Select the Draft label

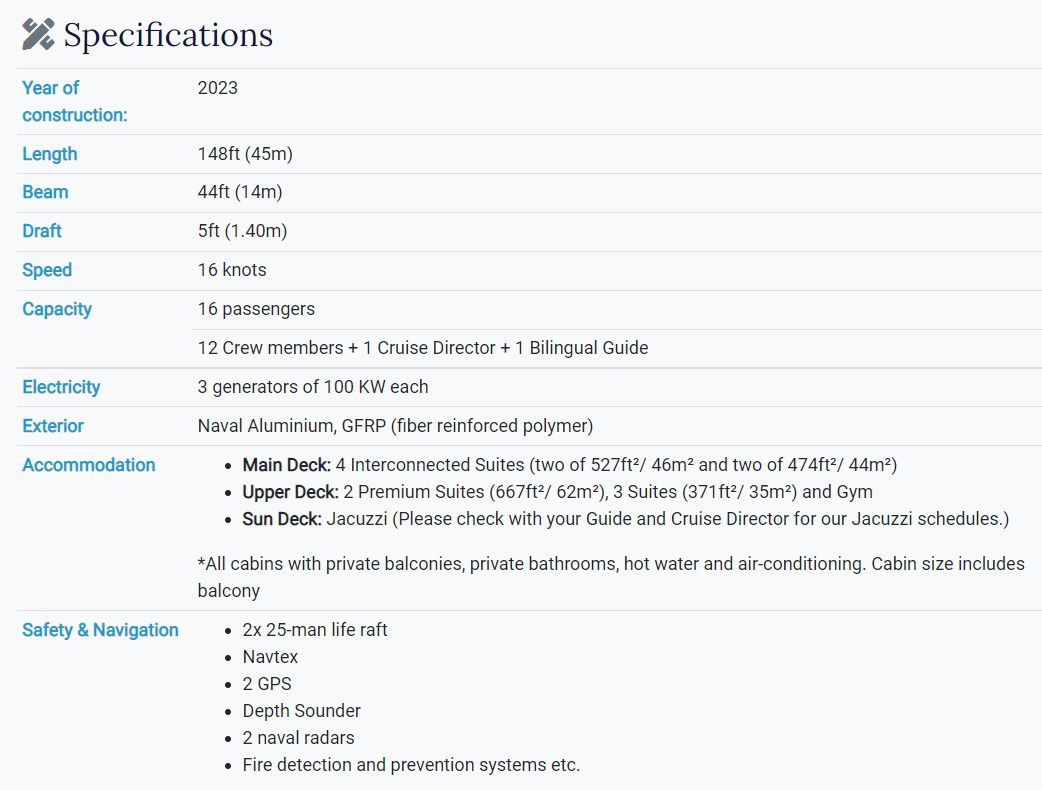[x=42, y=231]
